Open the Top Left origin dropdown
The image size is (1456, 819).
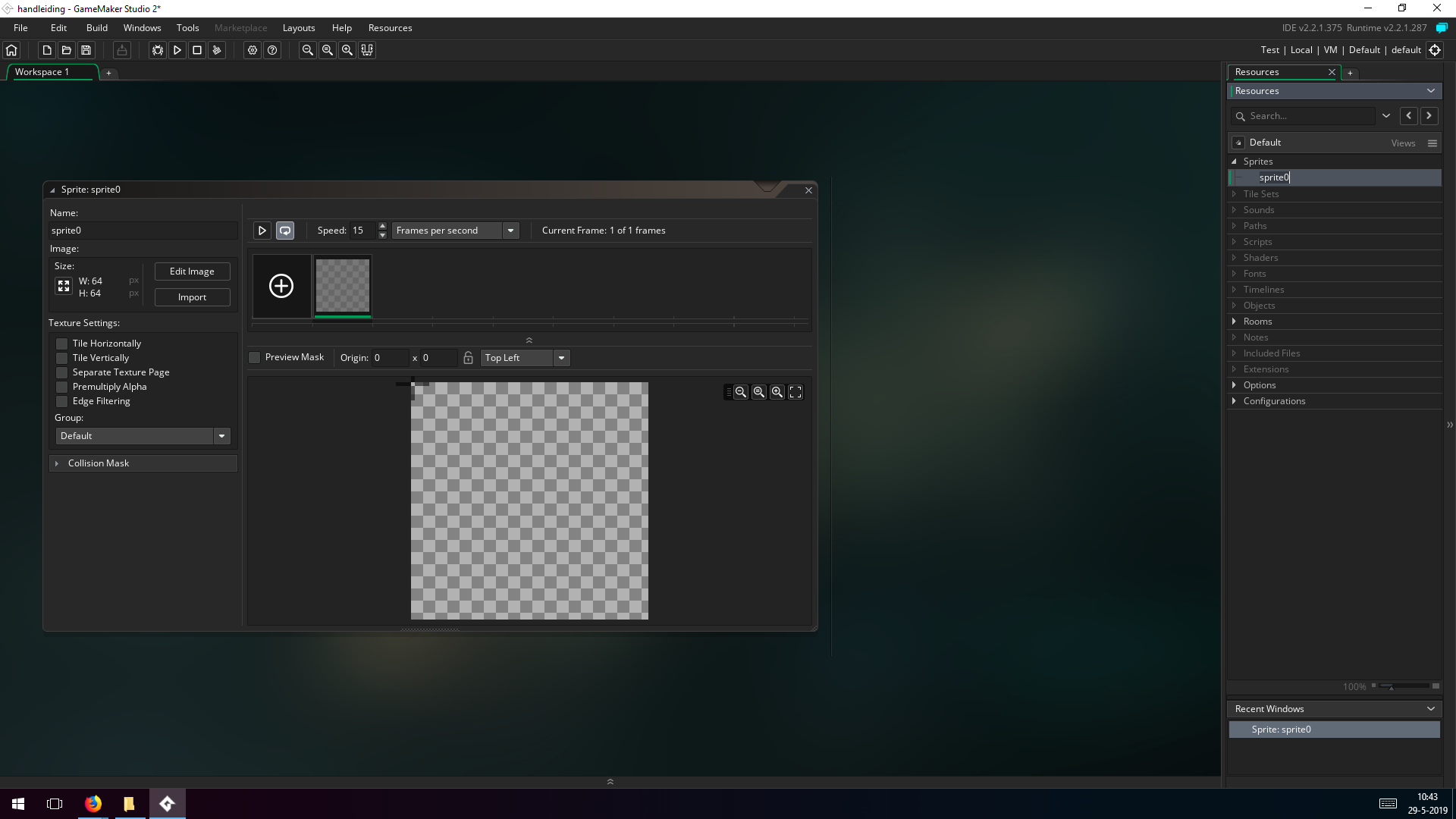click(561, 358)
